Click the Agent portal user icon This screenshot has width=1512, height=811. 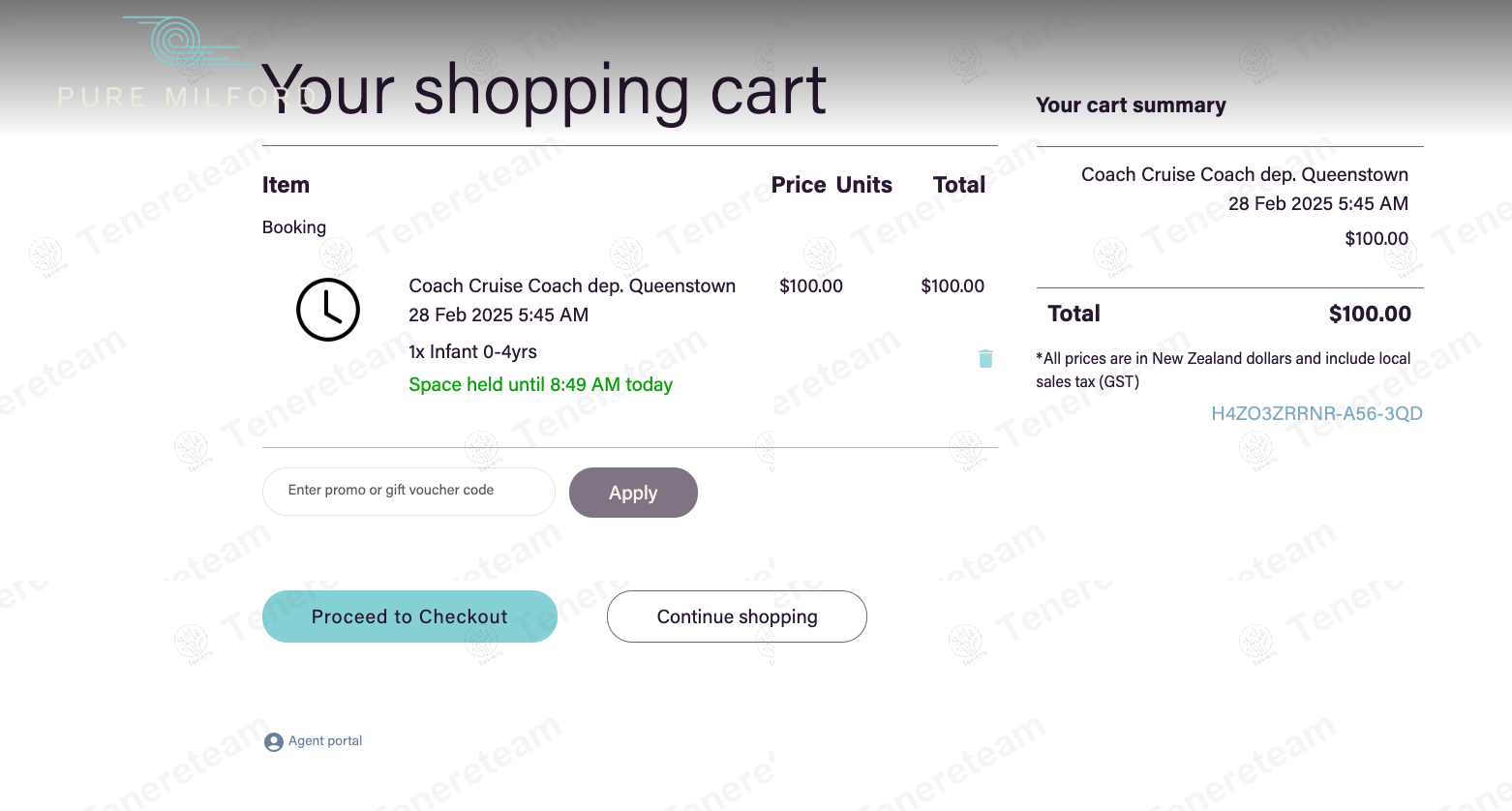pyautogui.click(x=274, y=742)
